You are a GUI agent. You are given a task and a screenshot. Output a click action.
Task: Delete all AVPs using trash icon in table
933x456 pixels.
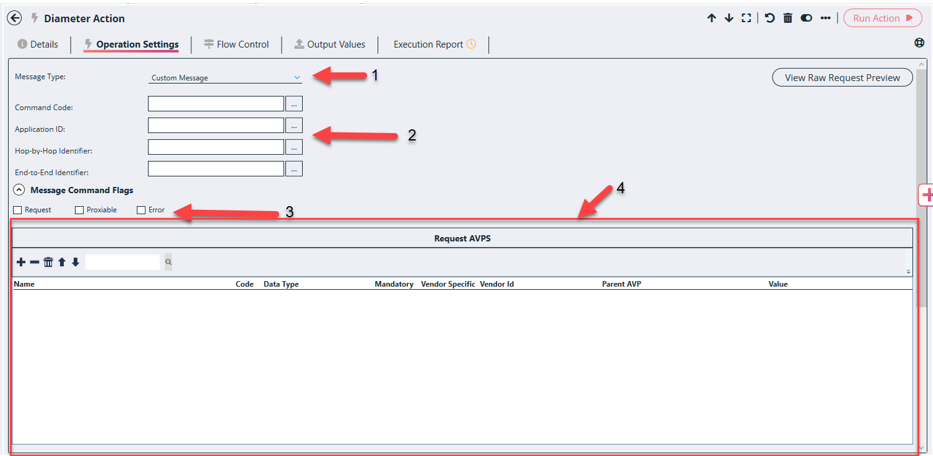[48, 262]
